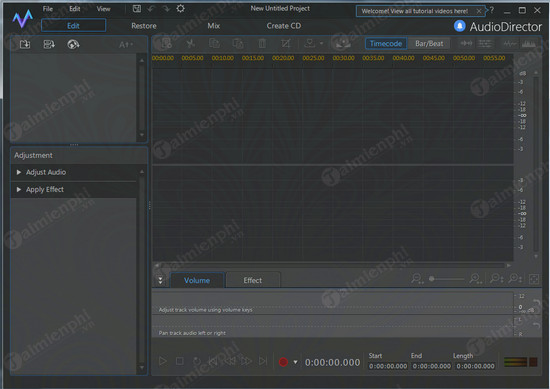The width and height of the screenshot is (550, 389).
Task: Click the vertical zoom out magnifier icon
Action: (497, 279)
